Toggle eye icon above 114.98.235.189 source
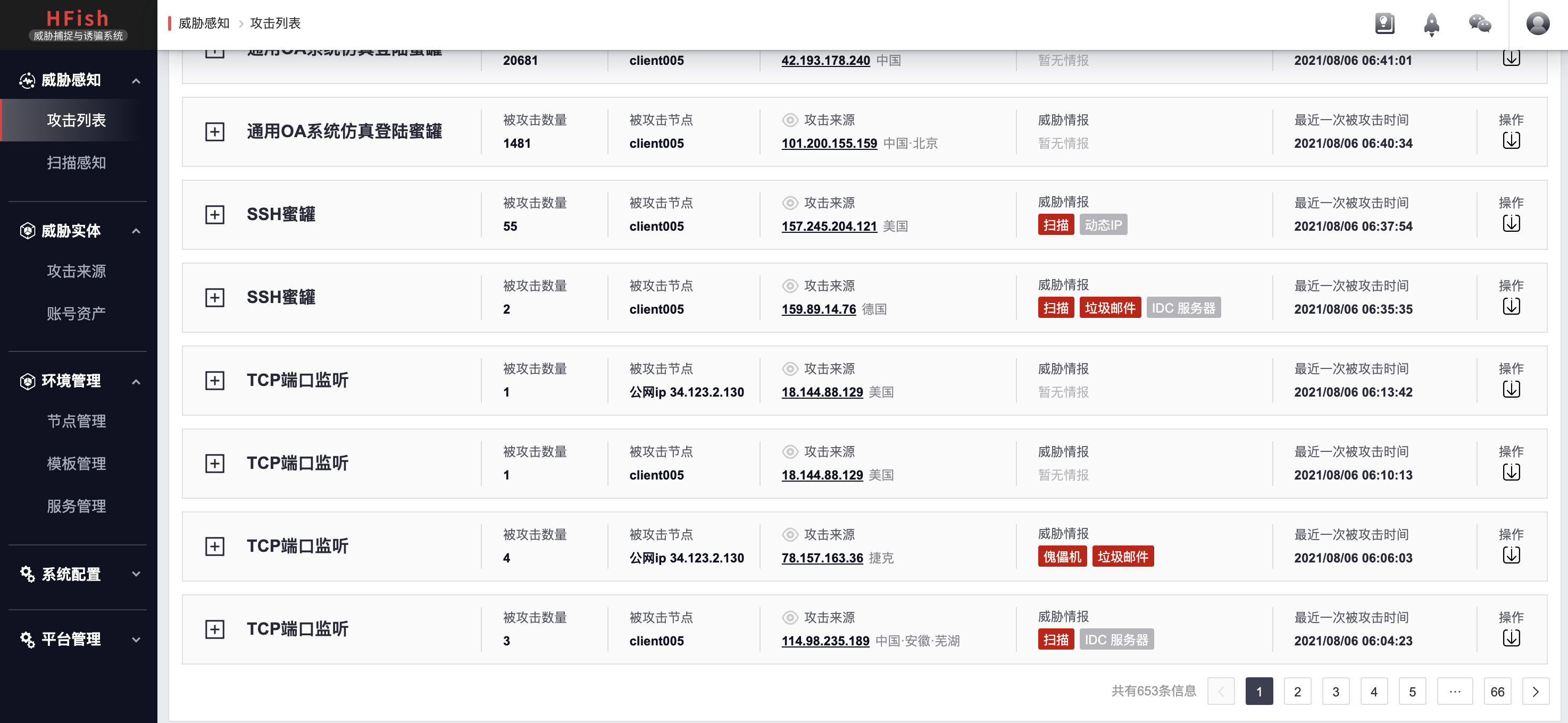 (789, 618)
